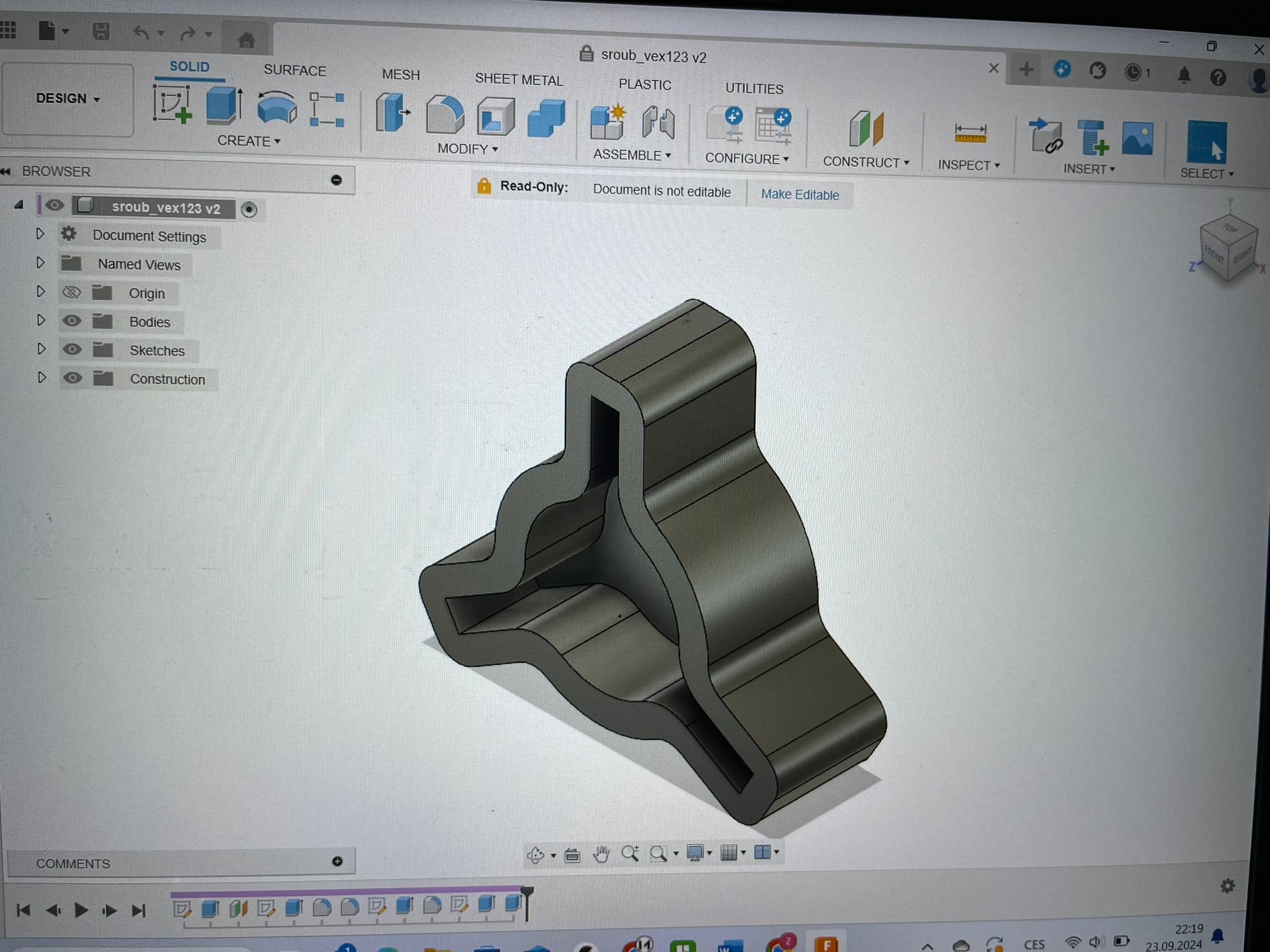1270x952 pixels.
Task: Expand the Bodies folder
Action: click(41, 320)
